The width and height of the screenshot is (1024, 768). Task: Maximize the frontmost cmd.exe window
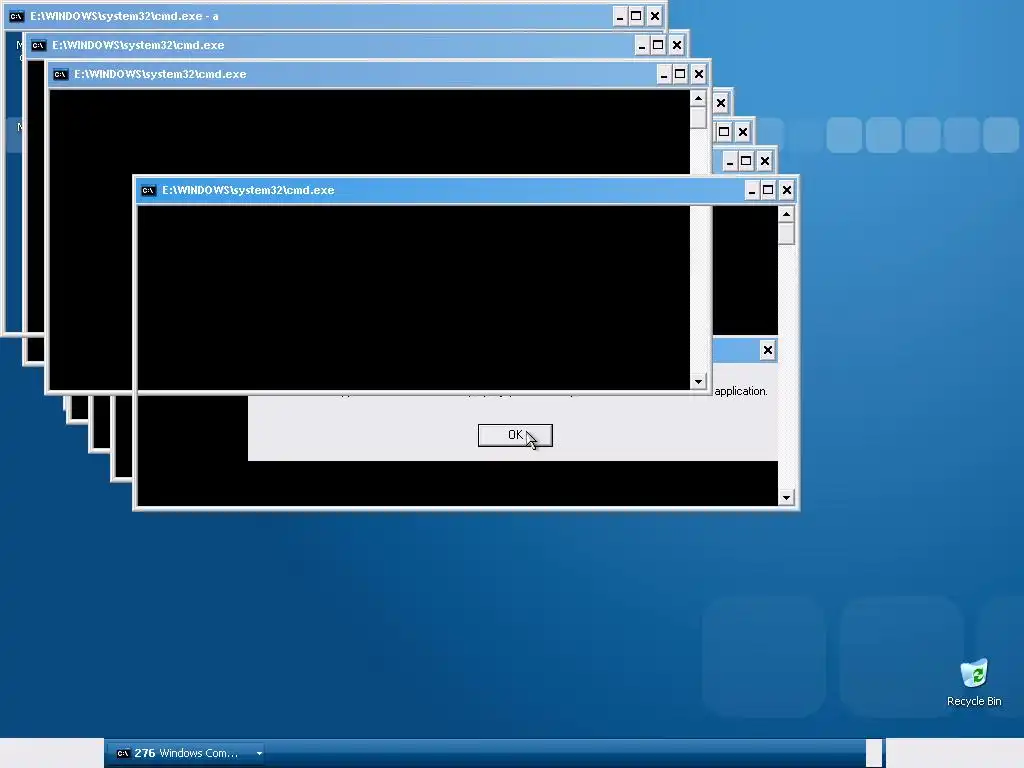pyautogui.click(x=769, y=190)
